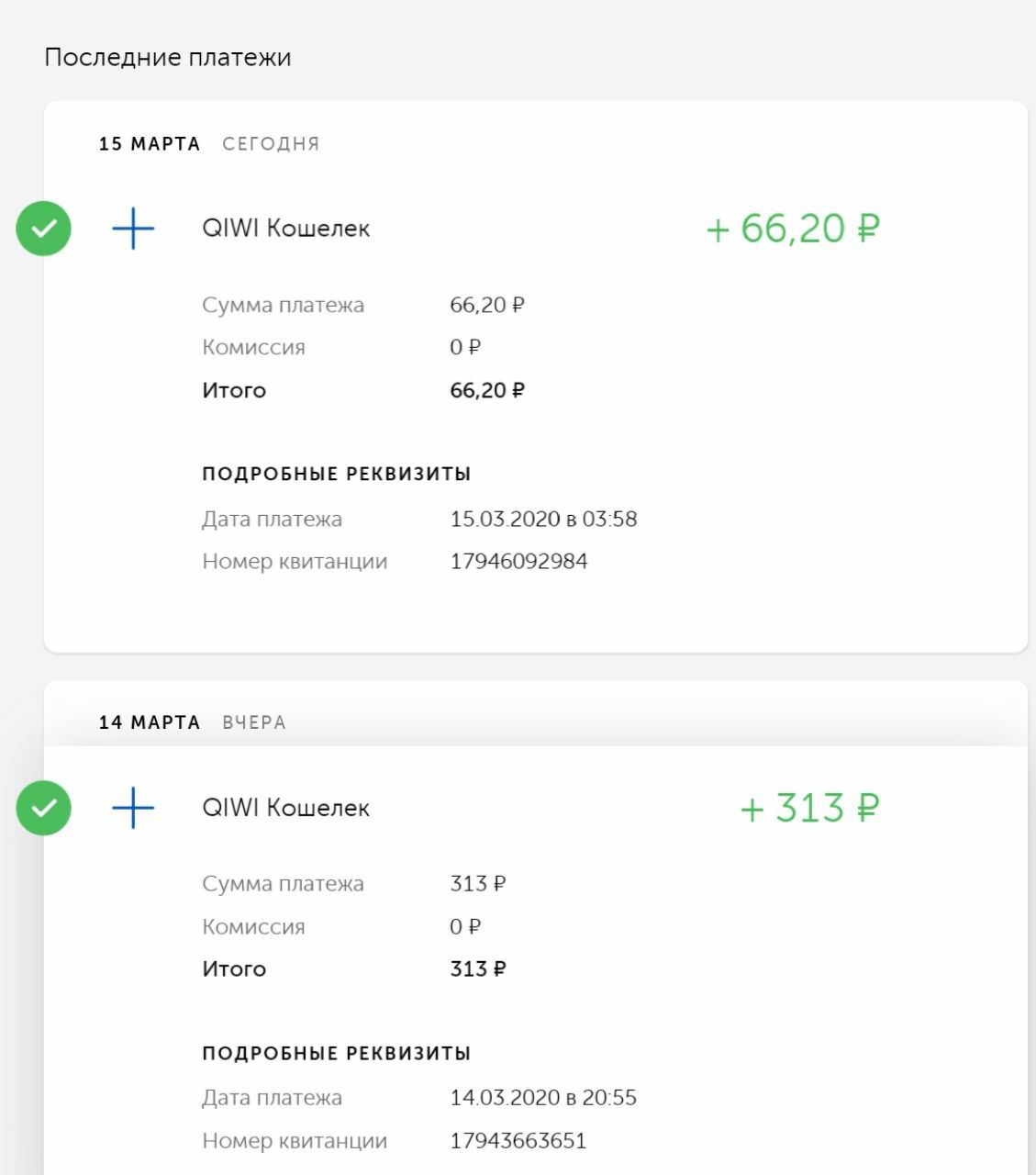
Task: Click the 'СЕГОДНЯ' label
Action: coord(271,144)
